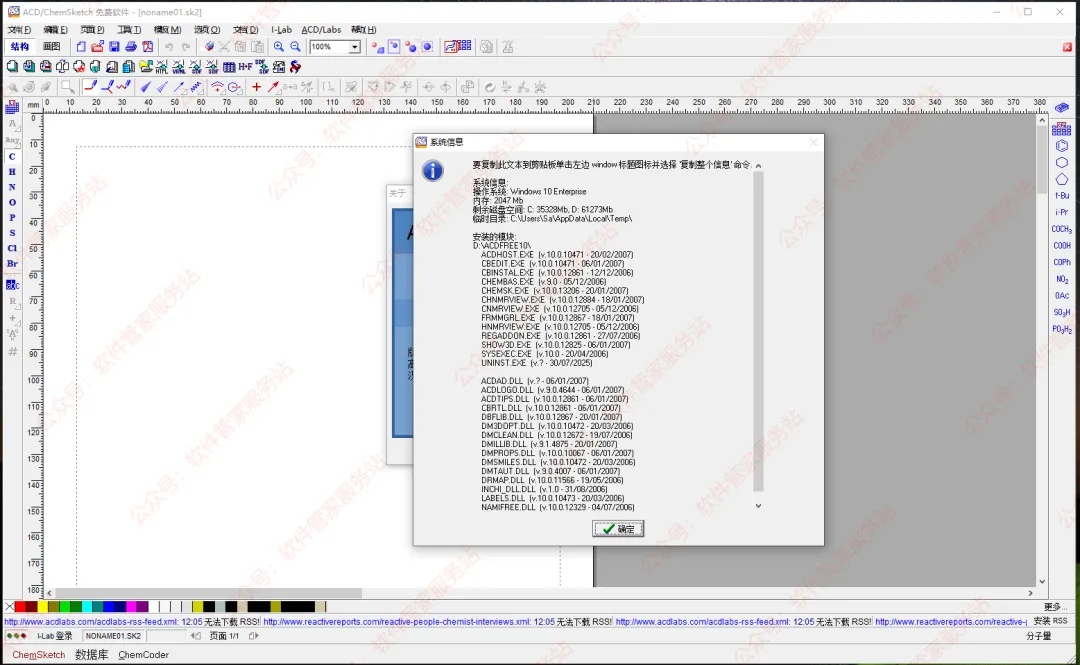Select the OAc radical

tap(1061, 296)
